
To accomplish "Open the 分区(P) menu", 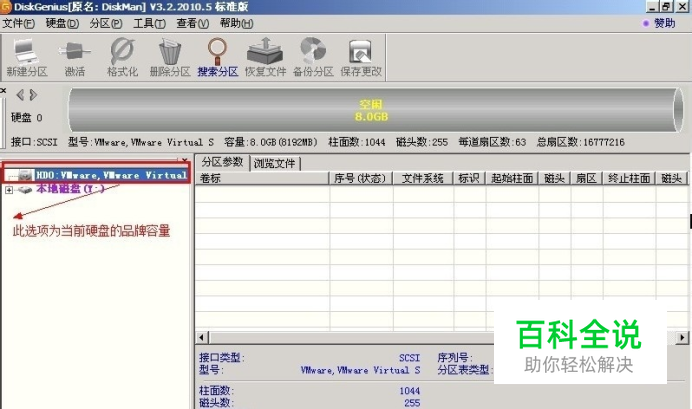I will (106, 23).
